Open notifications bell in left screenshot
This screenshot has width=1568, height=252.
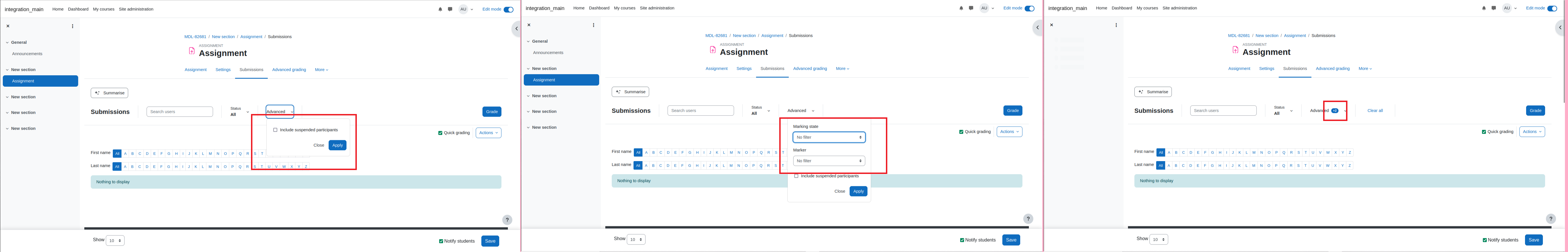440,9
